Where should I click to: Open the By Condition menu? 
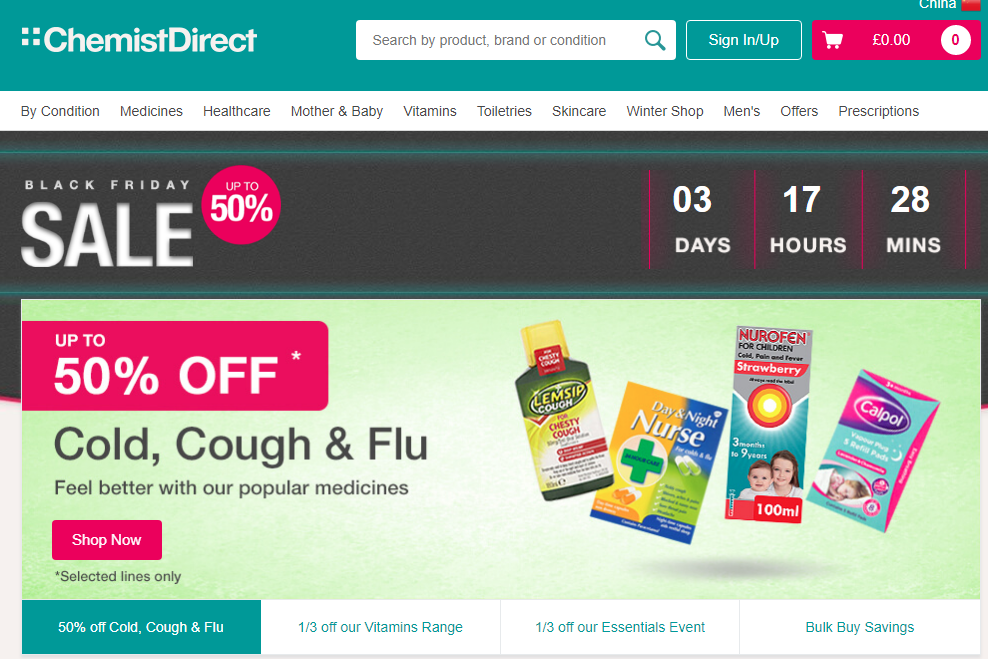pos(60,112)
